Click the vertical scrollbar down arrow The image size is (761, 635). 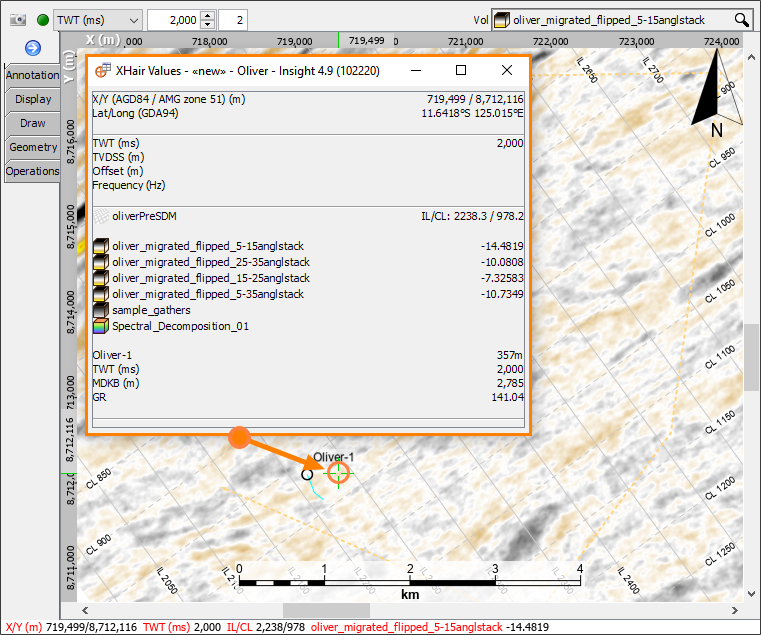752,594
